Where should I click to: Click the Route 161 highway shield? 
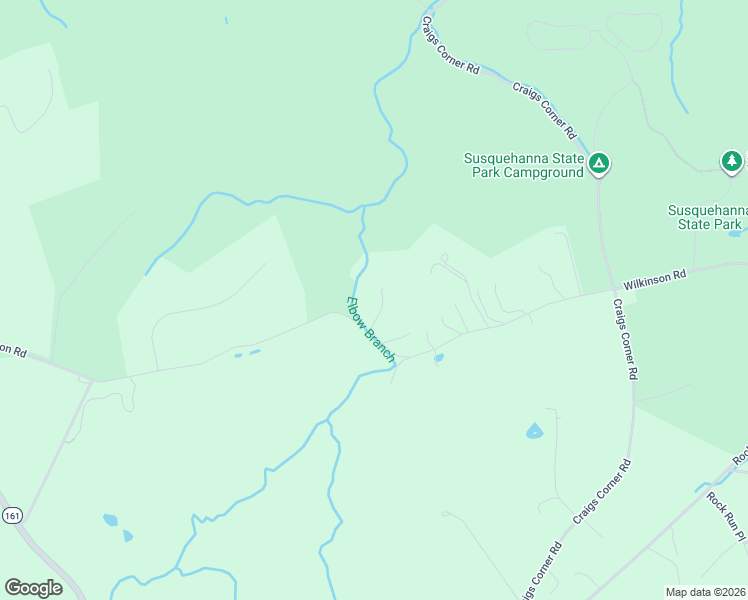click(x=11, y=516)
